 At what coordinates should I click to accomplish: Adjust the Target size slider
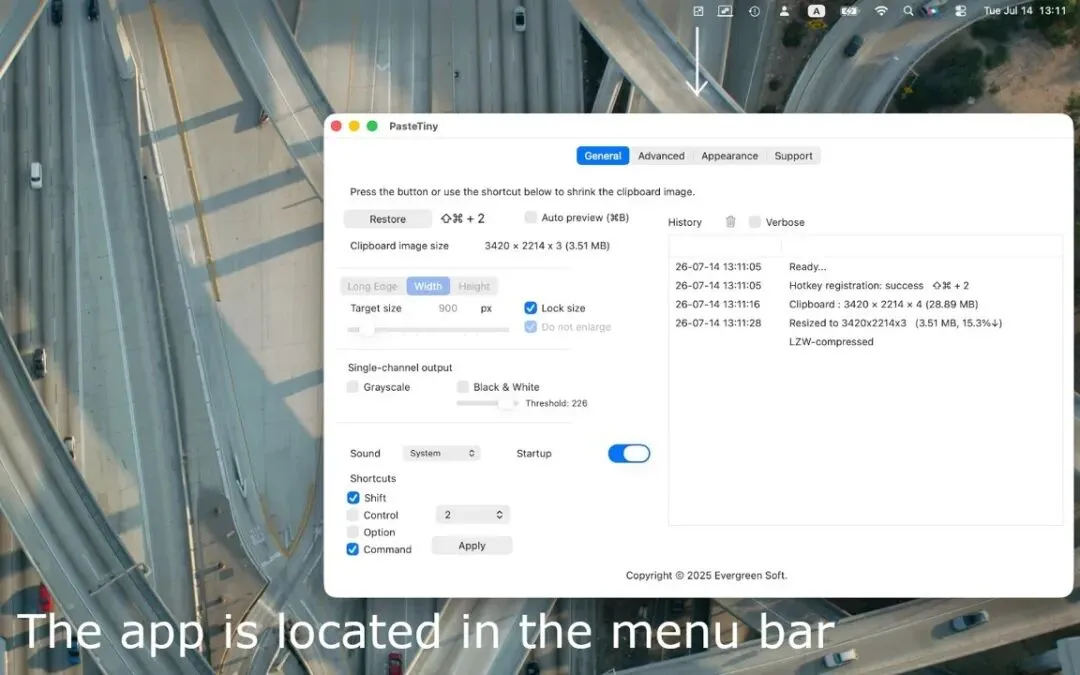coord(428,330)
